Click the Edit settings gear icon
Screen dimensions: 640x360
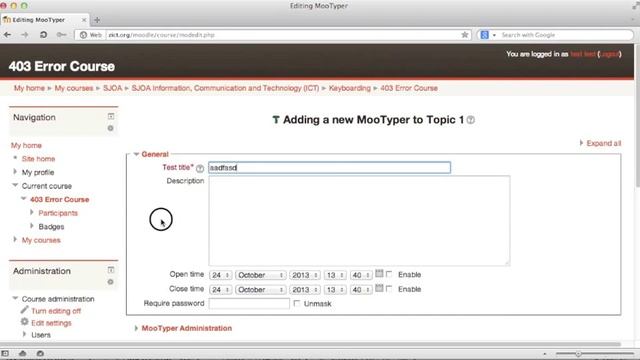point(24,322)
